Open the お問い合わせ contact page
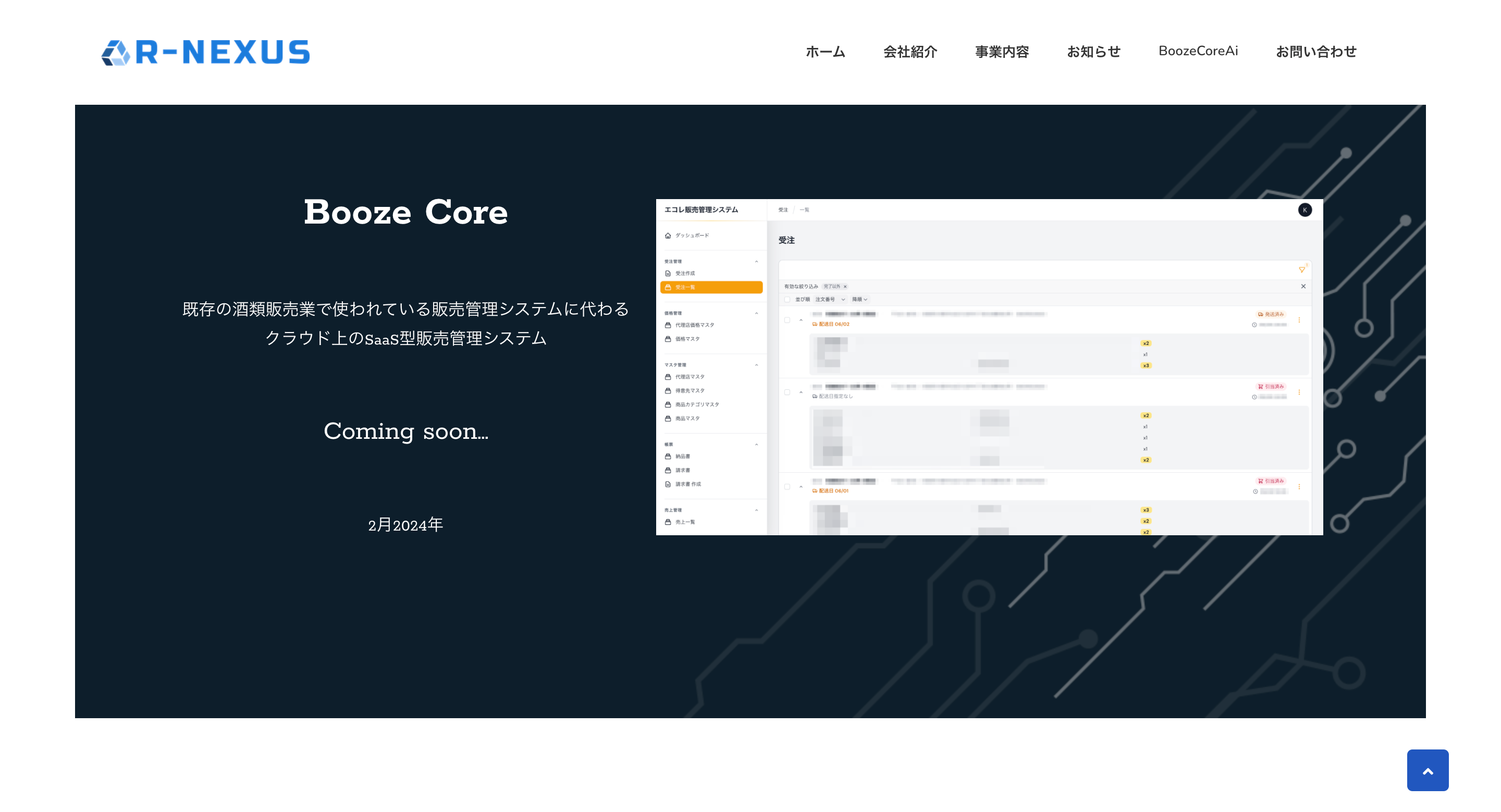Image resolution: width=1501 pixels, height=812 pixels. 1315,52
